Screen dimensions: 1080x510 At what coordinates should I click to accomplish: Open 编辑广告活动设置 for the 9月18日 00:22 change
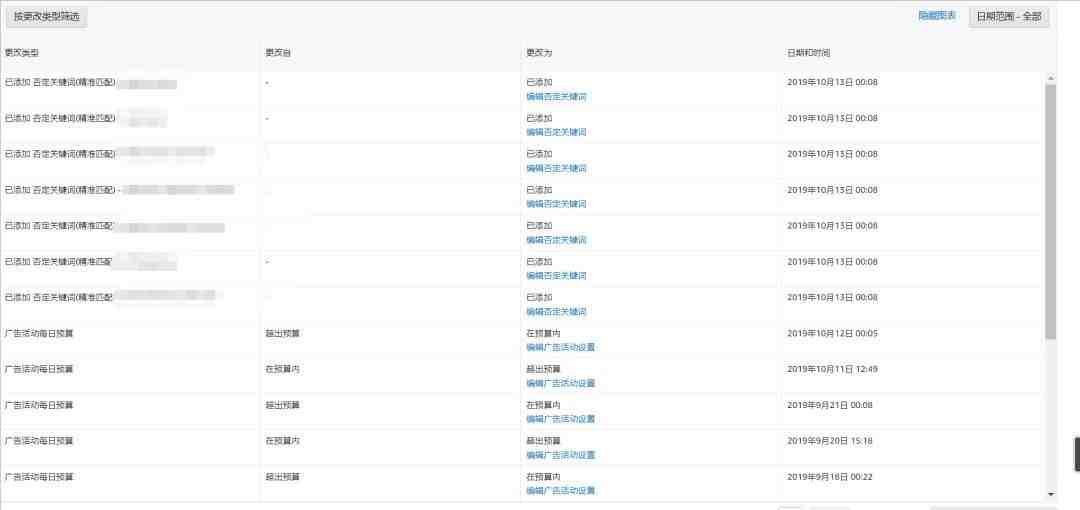560,491
